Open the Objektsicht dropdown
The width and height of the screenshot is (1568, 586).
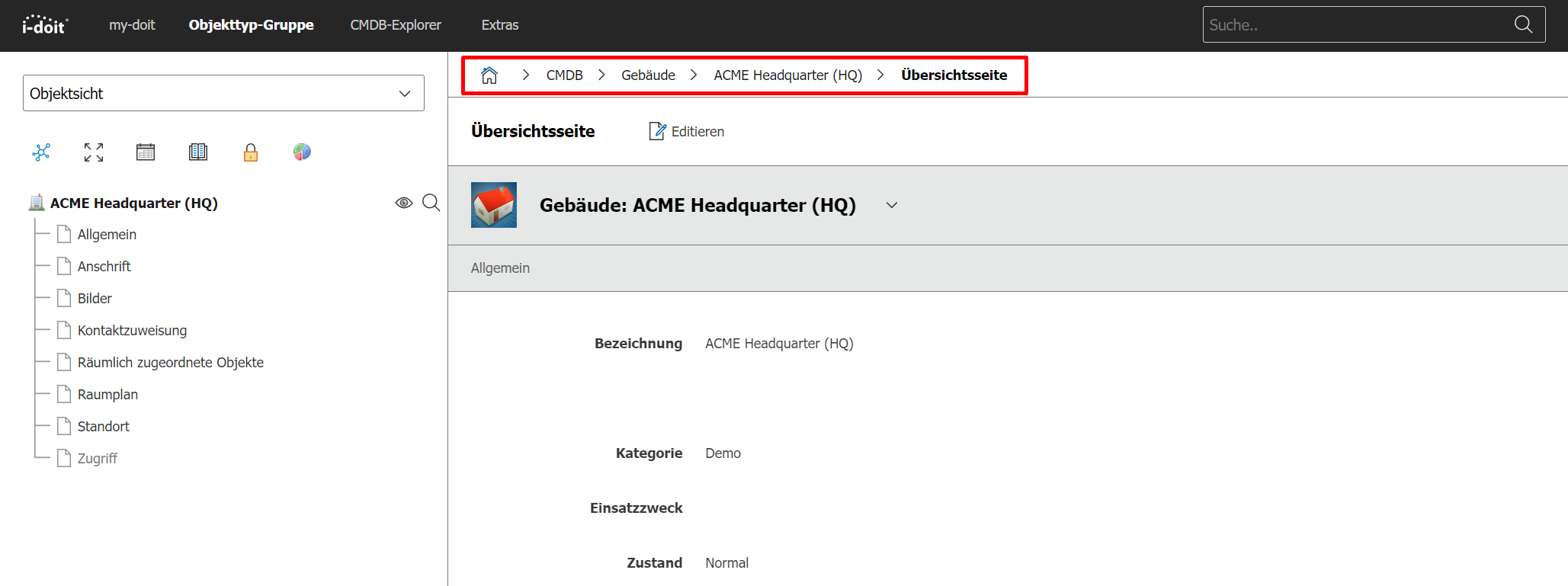[x=223, y=93]
